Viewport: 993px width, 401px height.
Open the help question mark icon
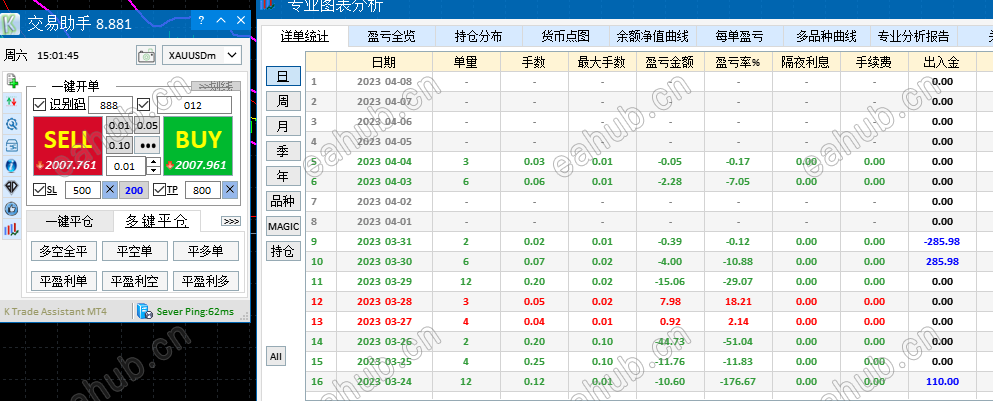click(x=201, y=21)
